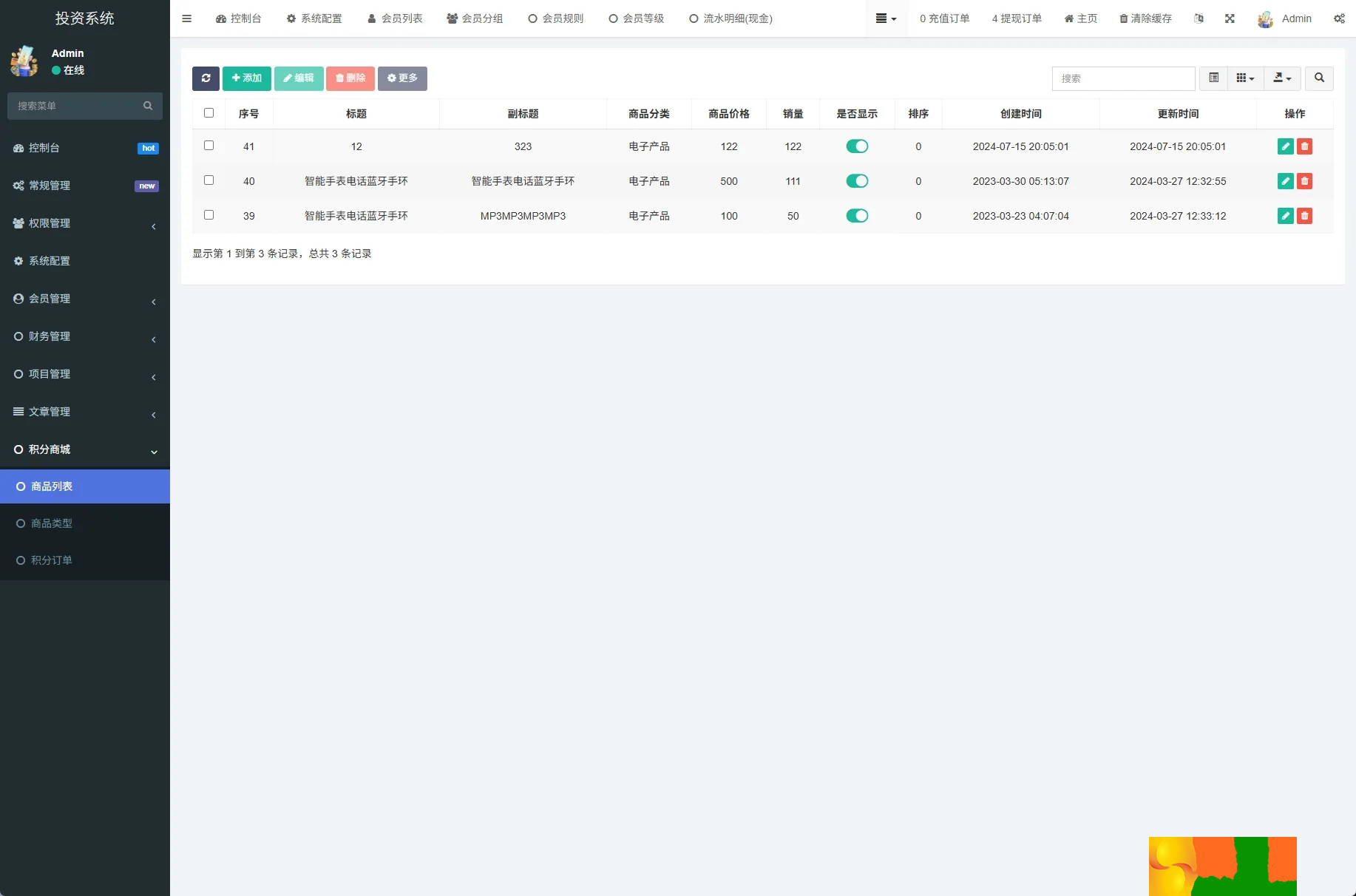Toggle display switch for row 40
The image size is (1356, 896).
click(x=857, y=181)
